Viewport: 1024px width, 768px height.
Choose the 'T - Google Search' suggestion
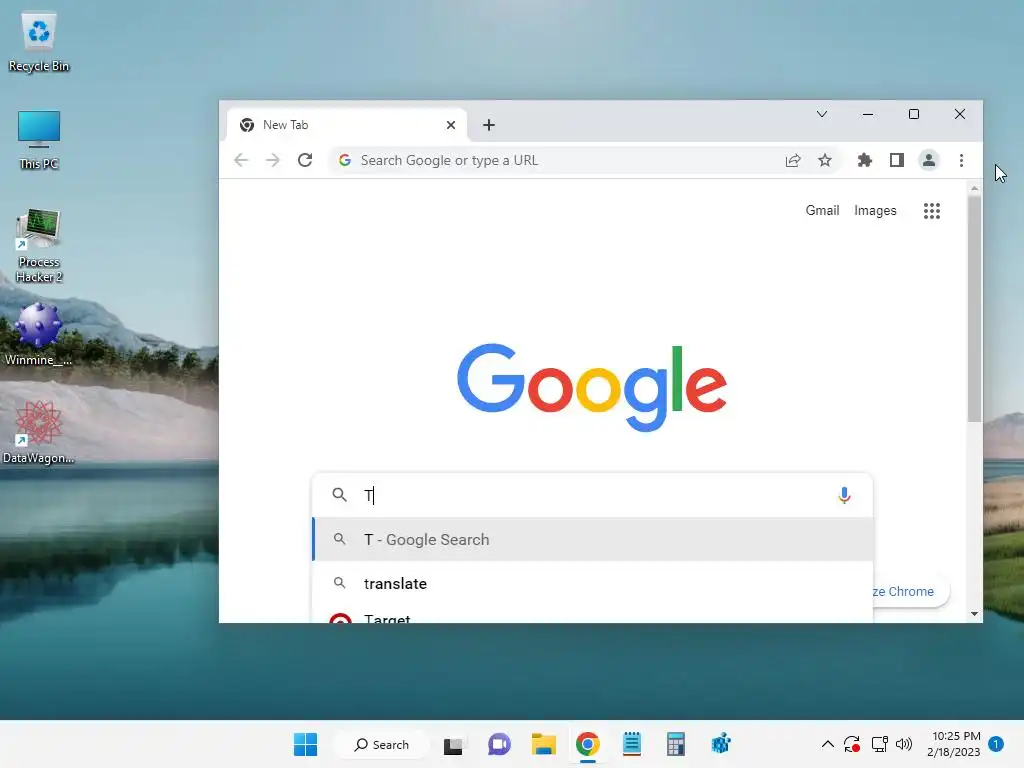[592, 539]
